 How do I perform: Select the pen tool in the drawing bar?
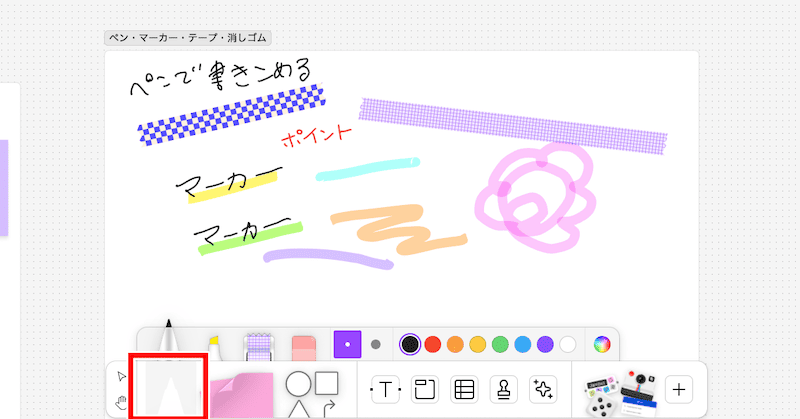pos(168,340)
